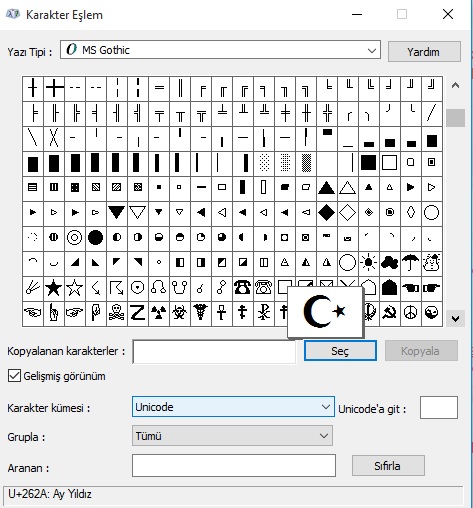This screenshot has width=473, height=508.
Task: Select the peace symbol character
Action: tap(410, 313)
